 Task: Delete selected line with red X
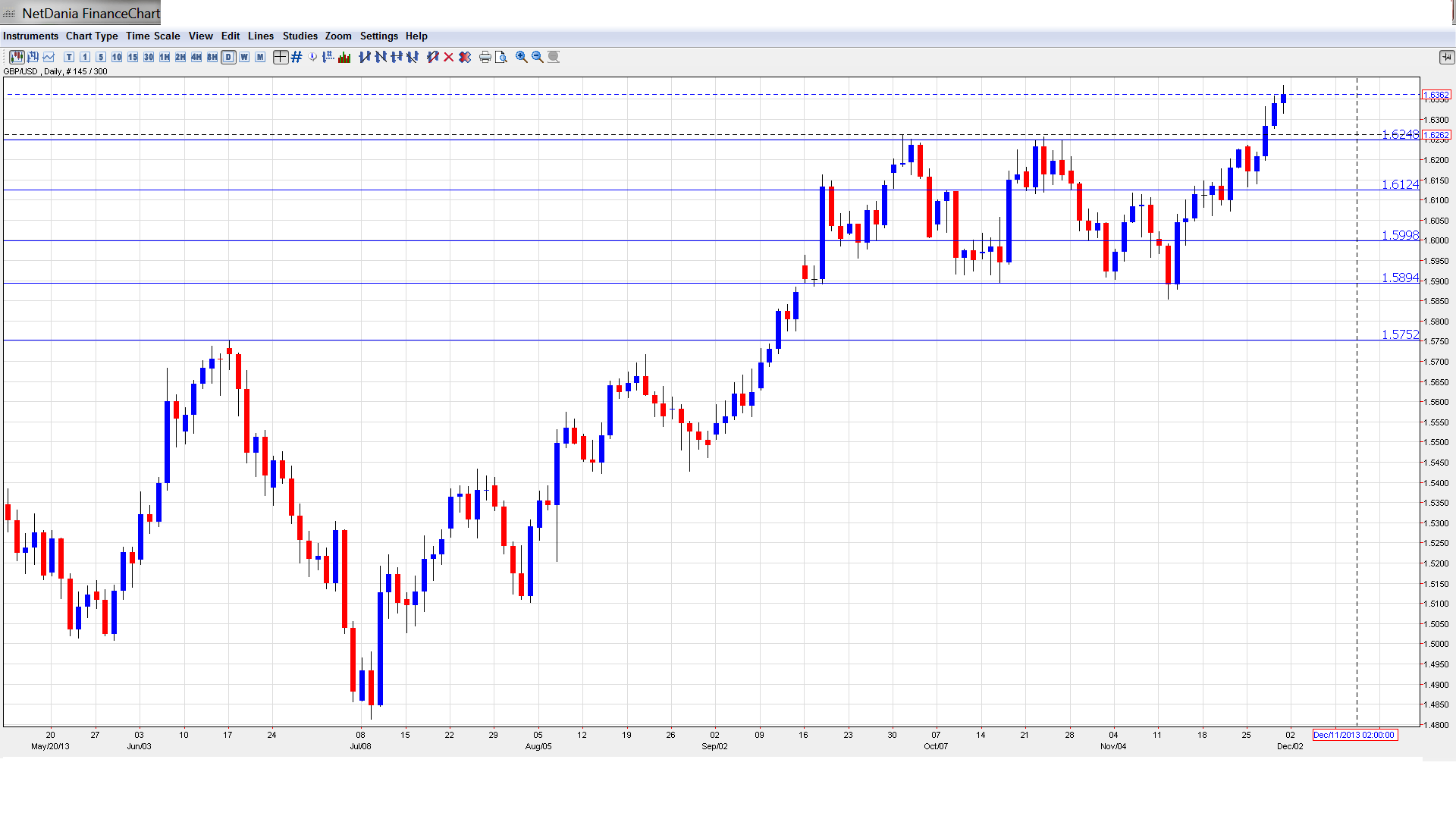tap(449, 57)
